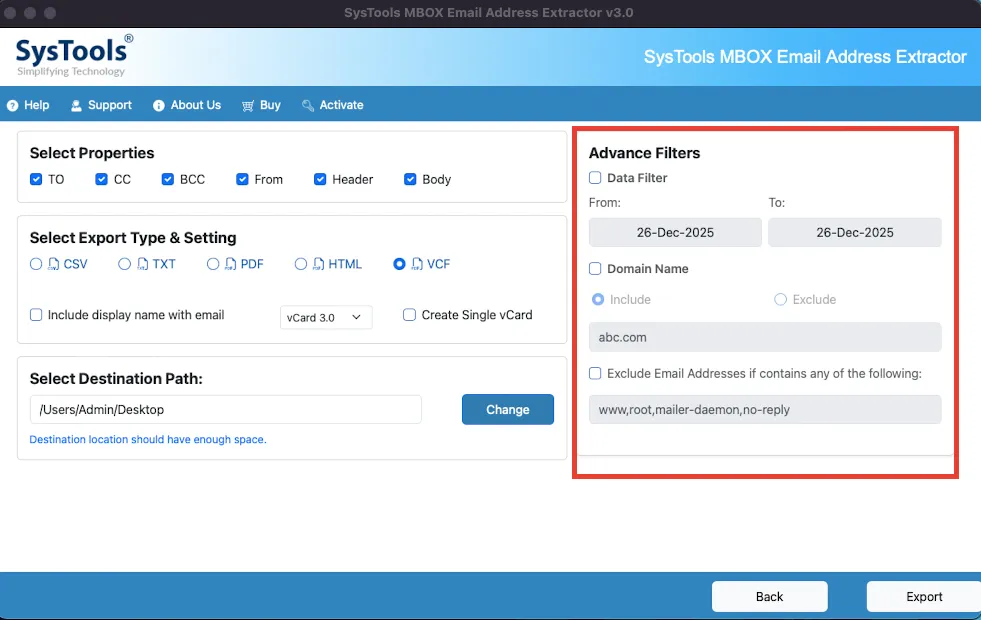Choose the Include domain radio button
The width and height of the screenshot is (981, 620).
click(x=598, y=300)
